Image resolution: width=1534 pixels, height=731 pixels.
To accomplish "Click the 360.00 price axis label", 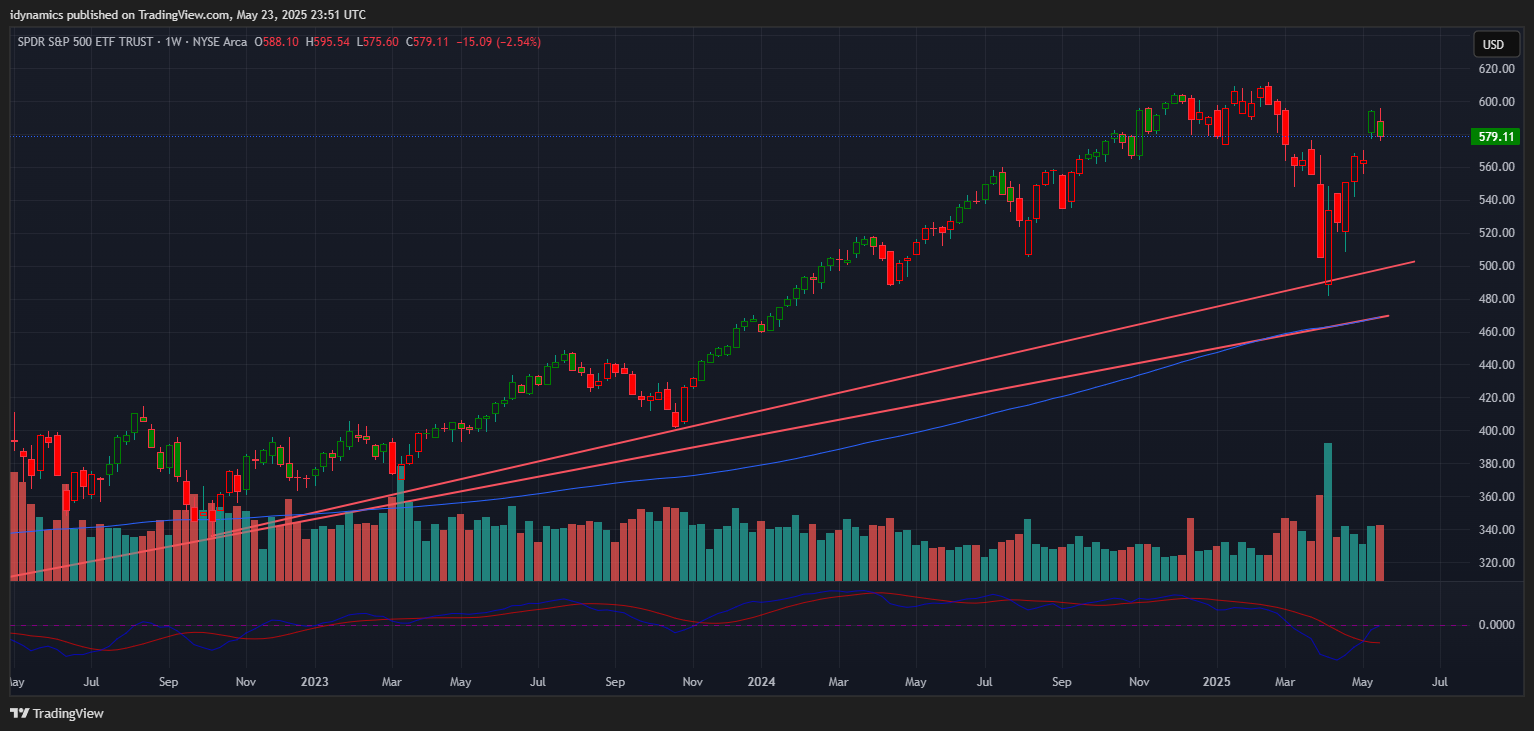I will 1496,497.
